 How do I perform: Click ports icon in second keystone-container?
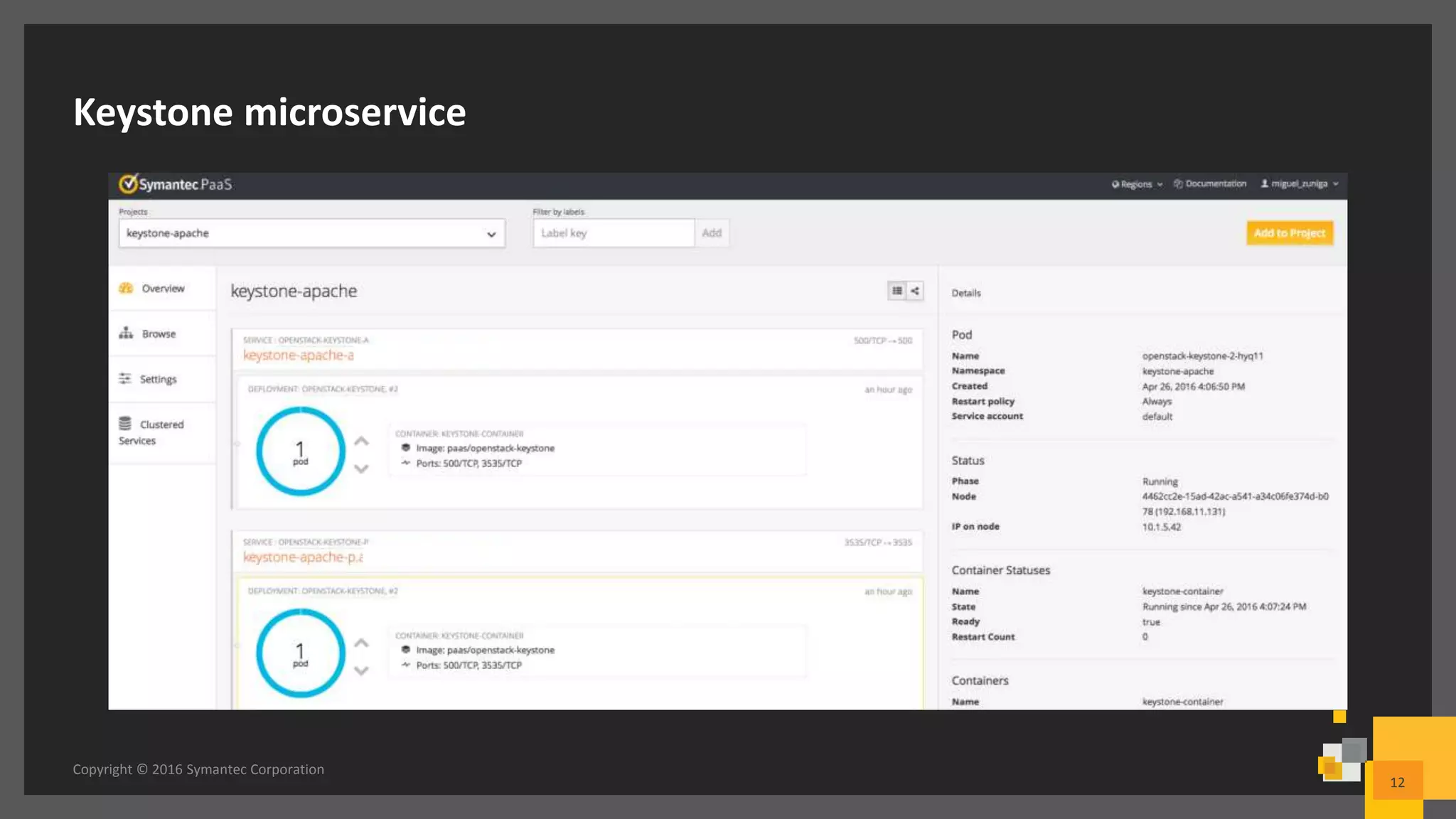(x=406, y=665)
